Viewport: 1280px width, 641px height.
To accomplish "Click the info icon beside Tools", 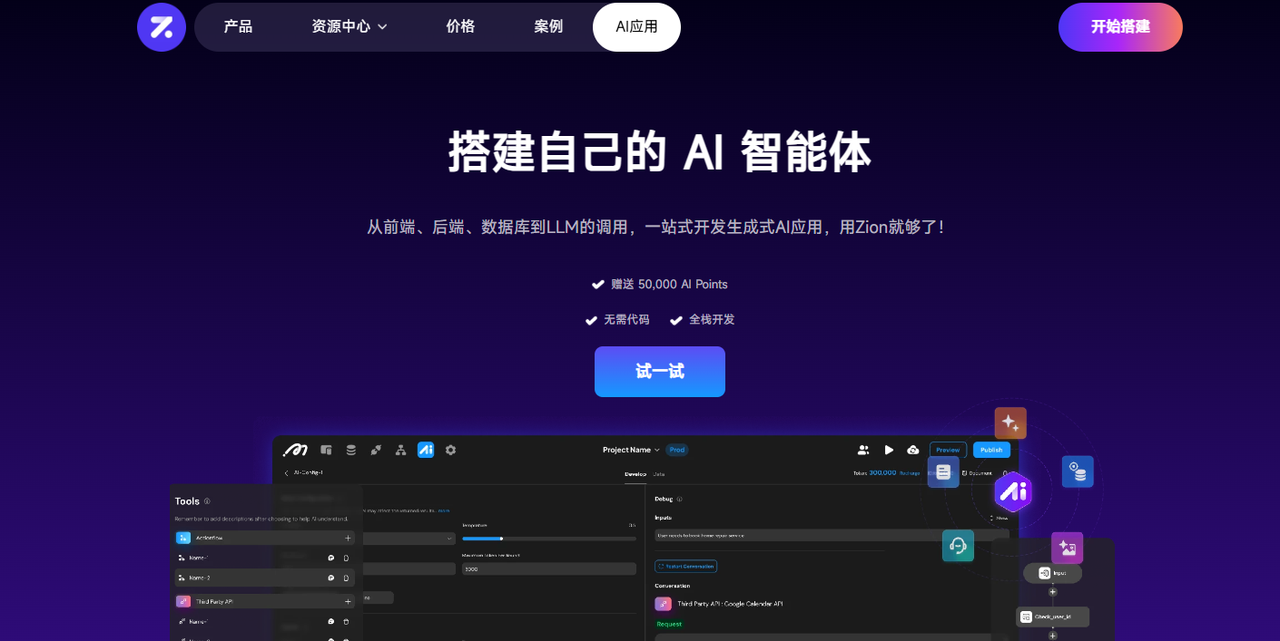I will [207, 501].
